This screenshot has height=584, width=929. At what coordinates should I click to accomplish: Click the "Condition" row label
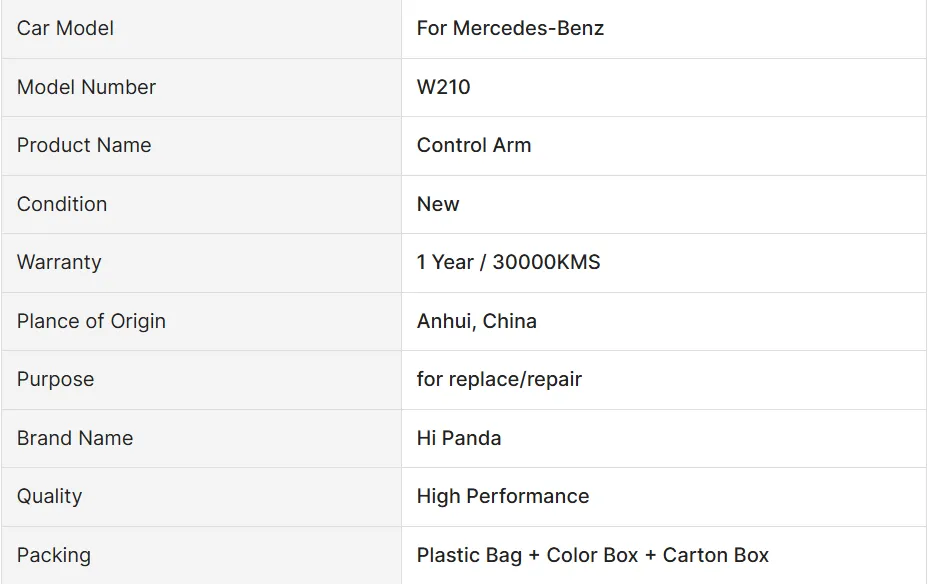(62, 204)
